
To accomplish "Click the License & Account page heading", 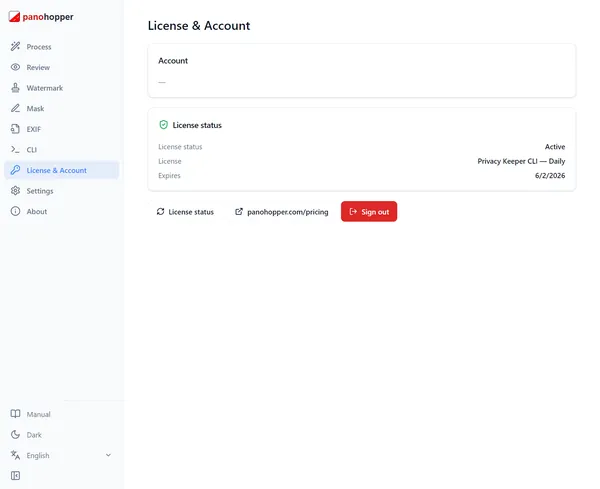I will point(199,26).
